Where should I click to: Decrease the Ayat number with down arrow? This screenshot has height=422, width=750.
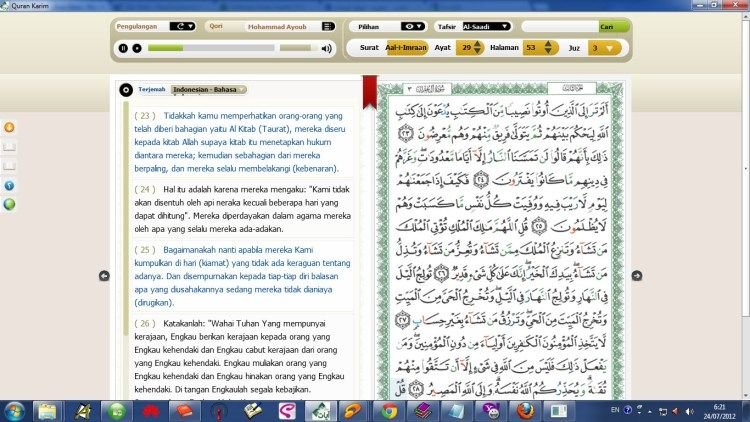477,51
